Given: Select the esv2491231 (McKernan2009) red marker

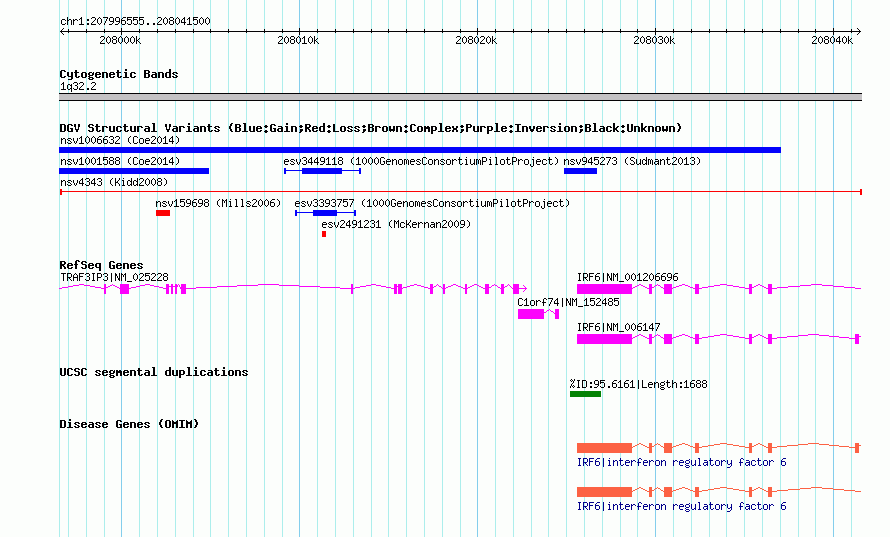Looking at the screenshot, I should [x=324, y=234].
